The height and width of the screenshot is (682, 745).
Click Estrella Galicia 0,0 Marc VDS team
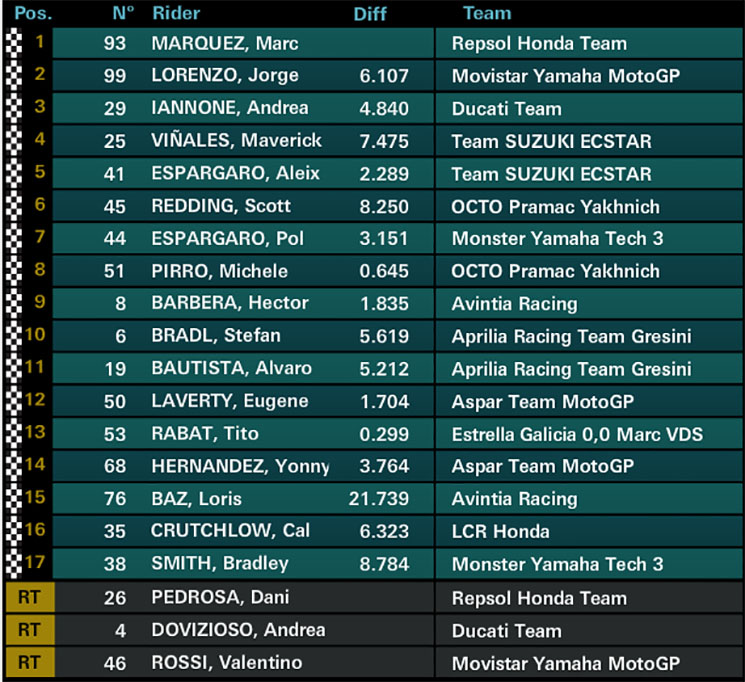(x=577, y=434)
